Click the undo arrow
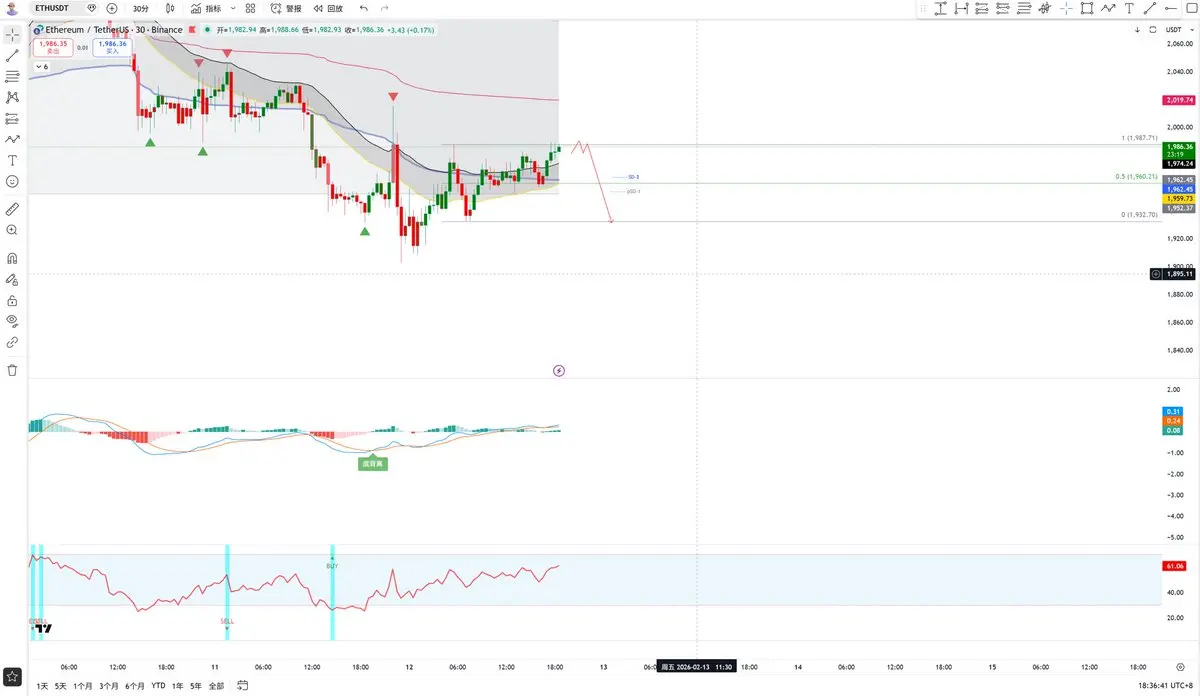The image size is (1200, 696). 364,8
